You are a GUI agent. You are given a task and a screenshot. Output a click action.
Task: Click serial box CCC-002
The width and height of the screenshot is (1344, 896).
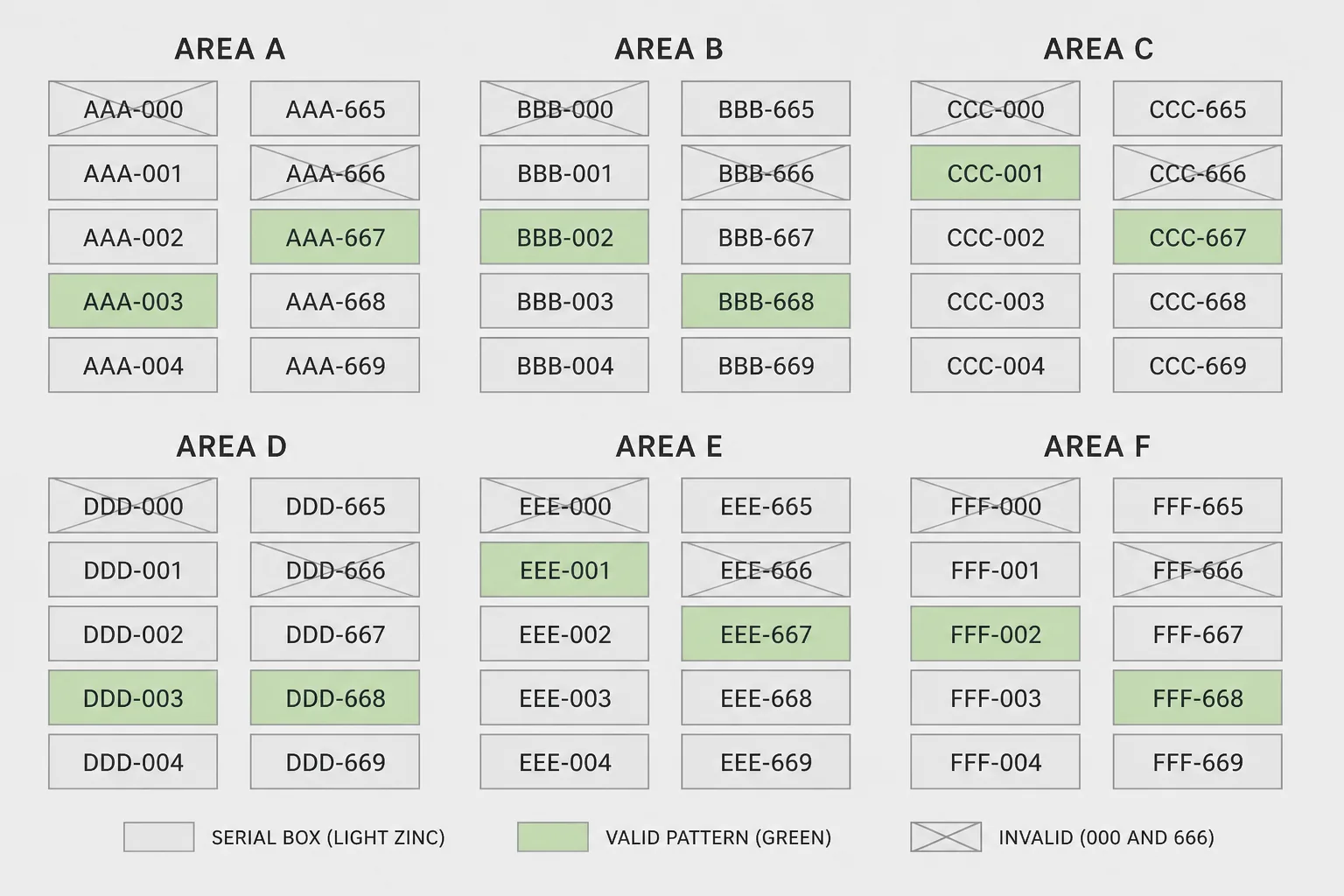coord(995,236)
